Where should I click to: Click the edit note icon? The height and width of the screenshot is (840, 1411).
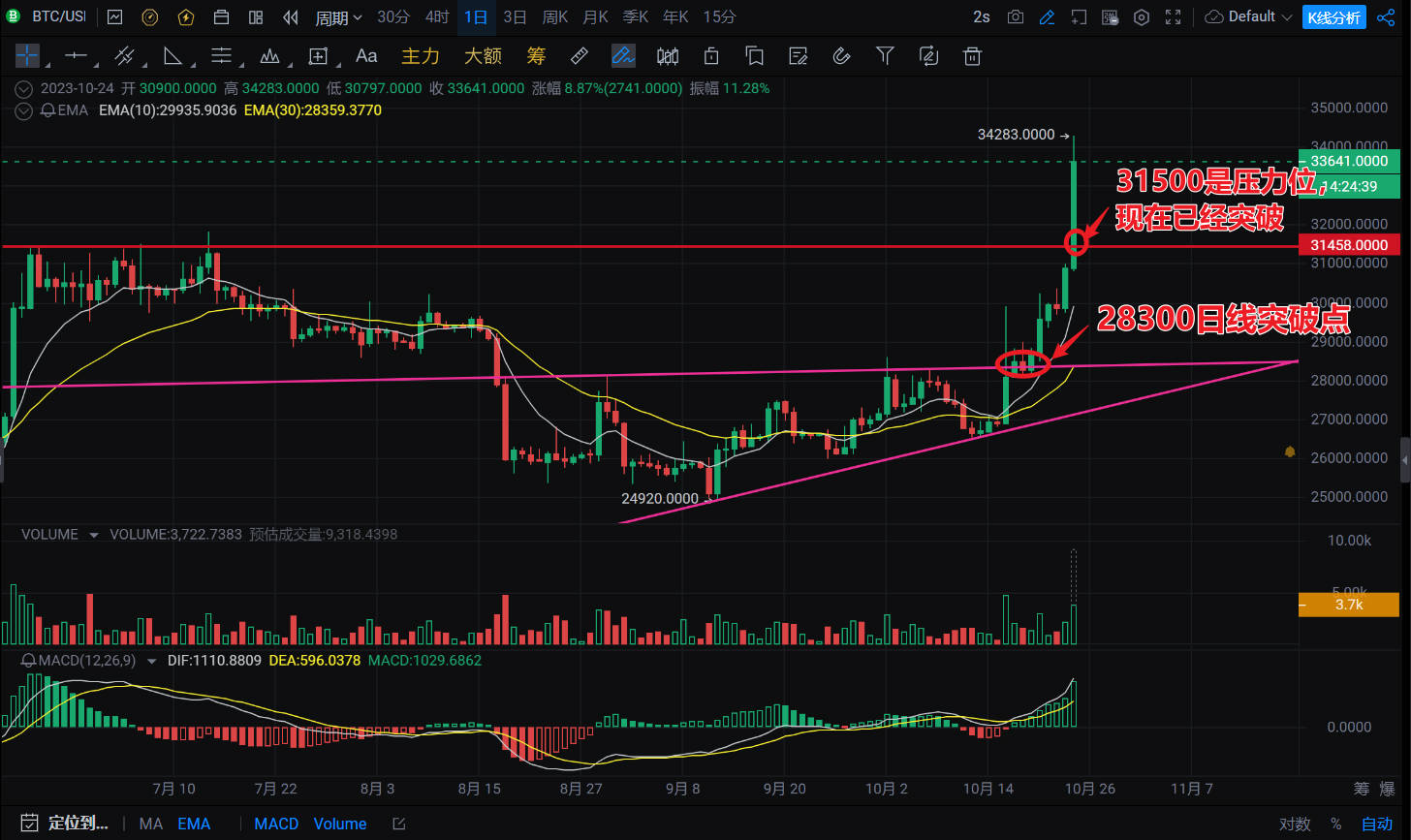[799, 55]
